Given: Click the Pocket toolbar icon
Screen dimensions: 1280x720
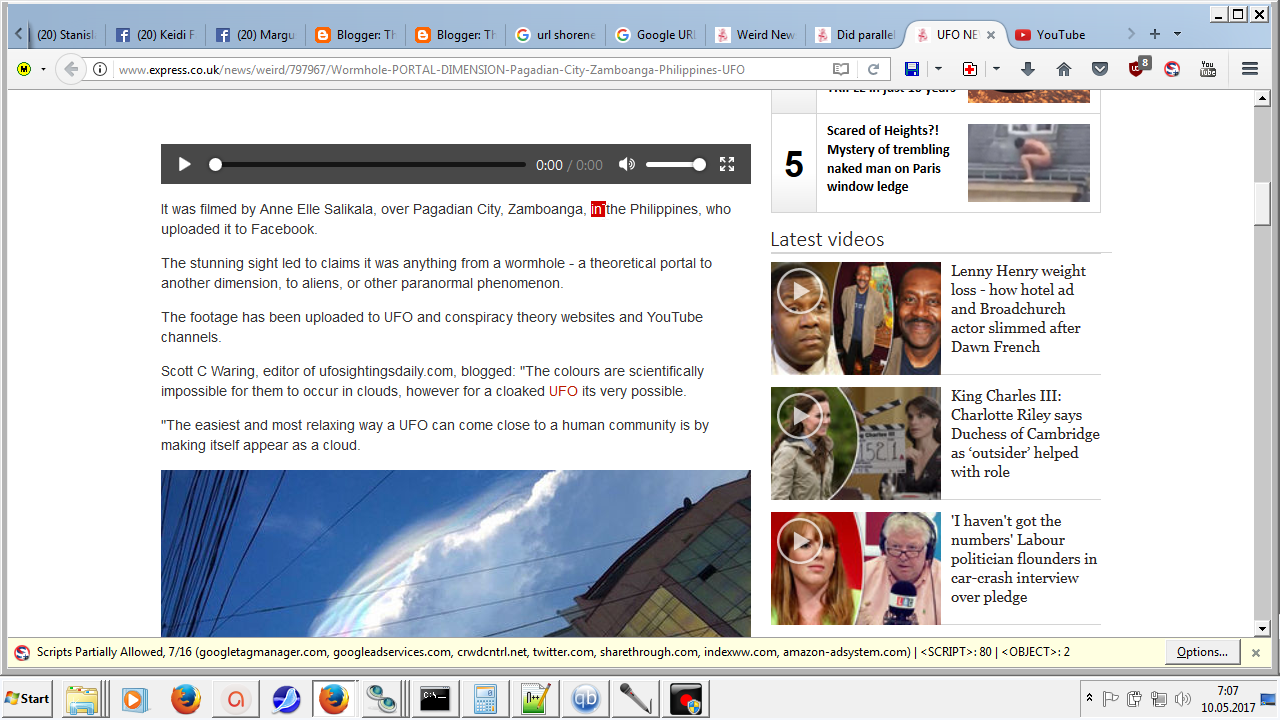Looking at the screenshot, I should click(1100, 69).
